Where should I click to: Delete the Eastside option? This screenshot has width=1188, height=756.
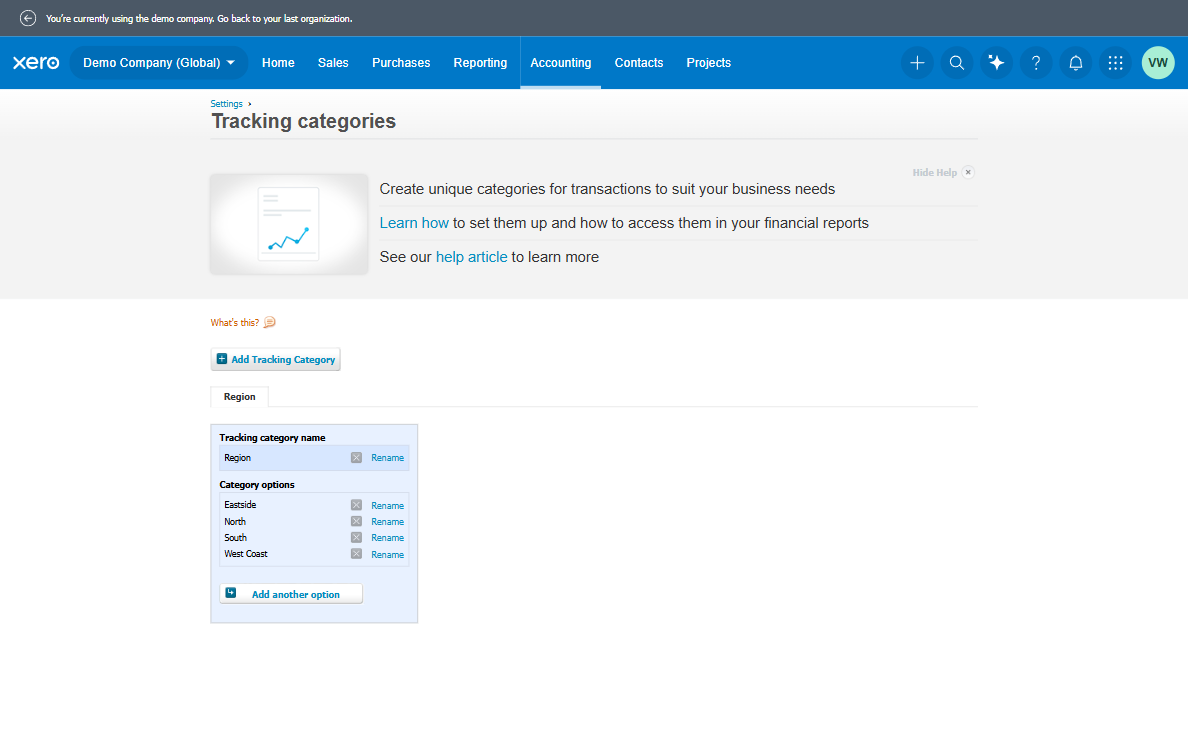point(356,505)
